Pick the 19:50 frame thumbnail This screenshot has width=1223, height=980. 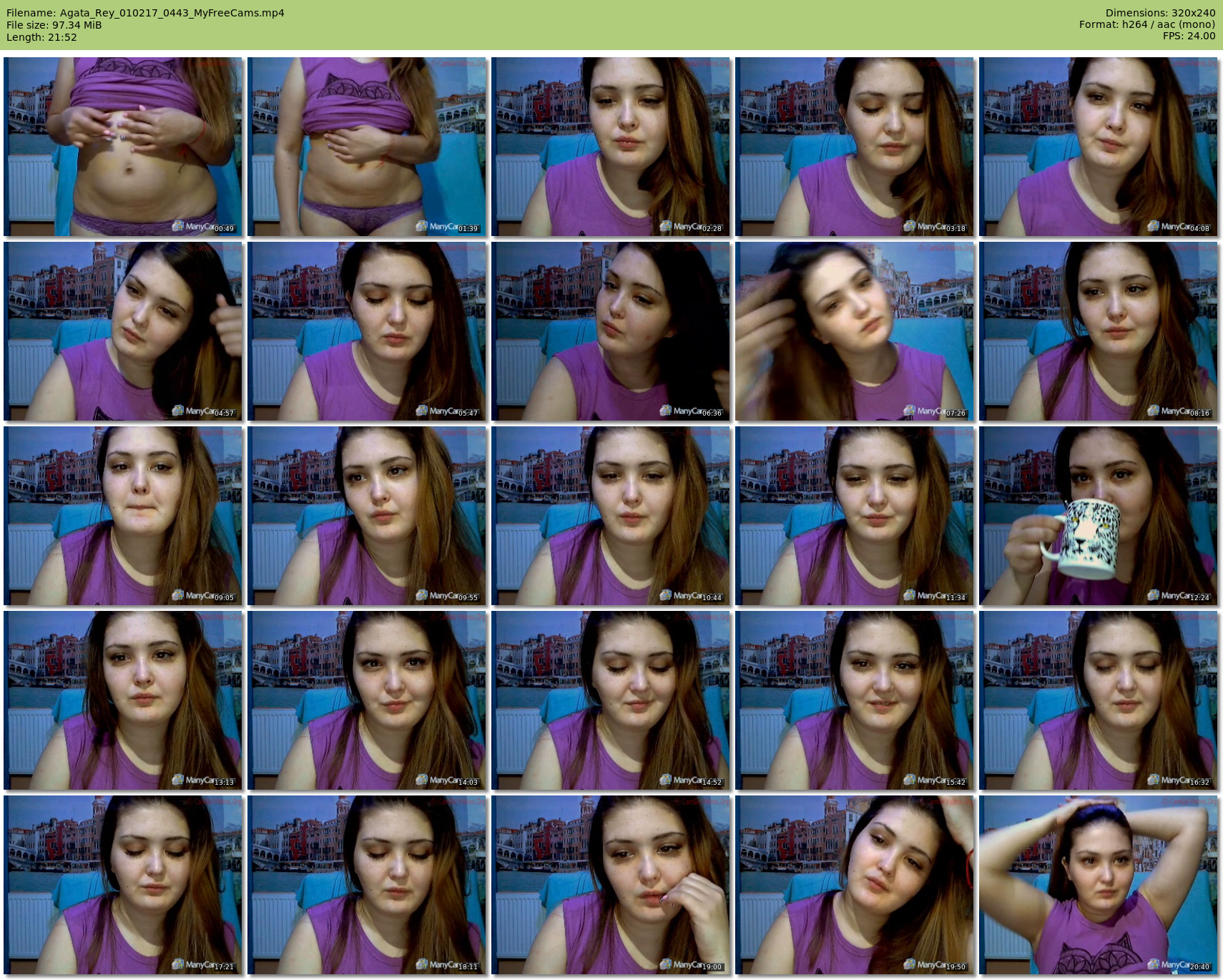pyautogui.click(x=855, y=885)
